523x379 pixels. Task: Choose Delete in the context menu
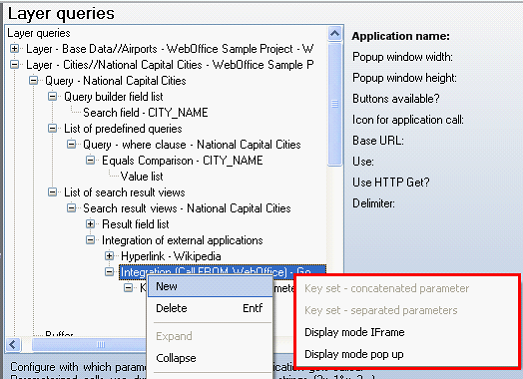coord(210,308)
